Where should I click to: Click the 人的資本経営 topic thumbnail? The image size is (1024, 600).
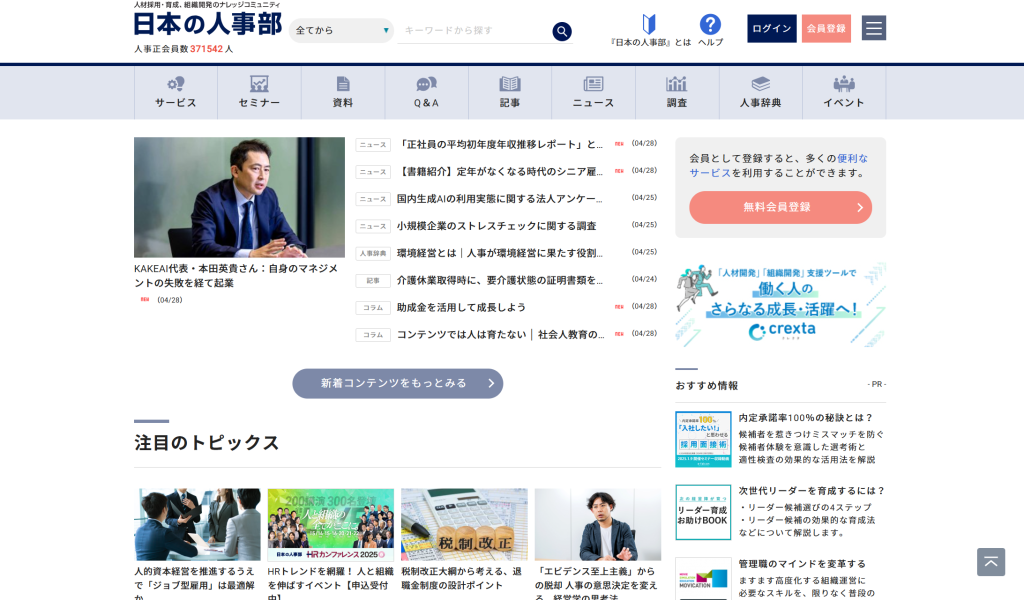pyautogui.click(x=197, y=525)
